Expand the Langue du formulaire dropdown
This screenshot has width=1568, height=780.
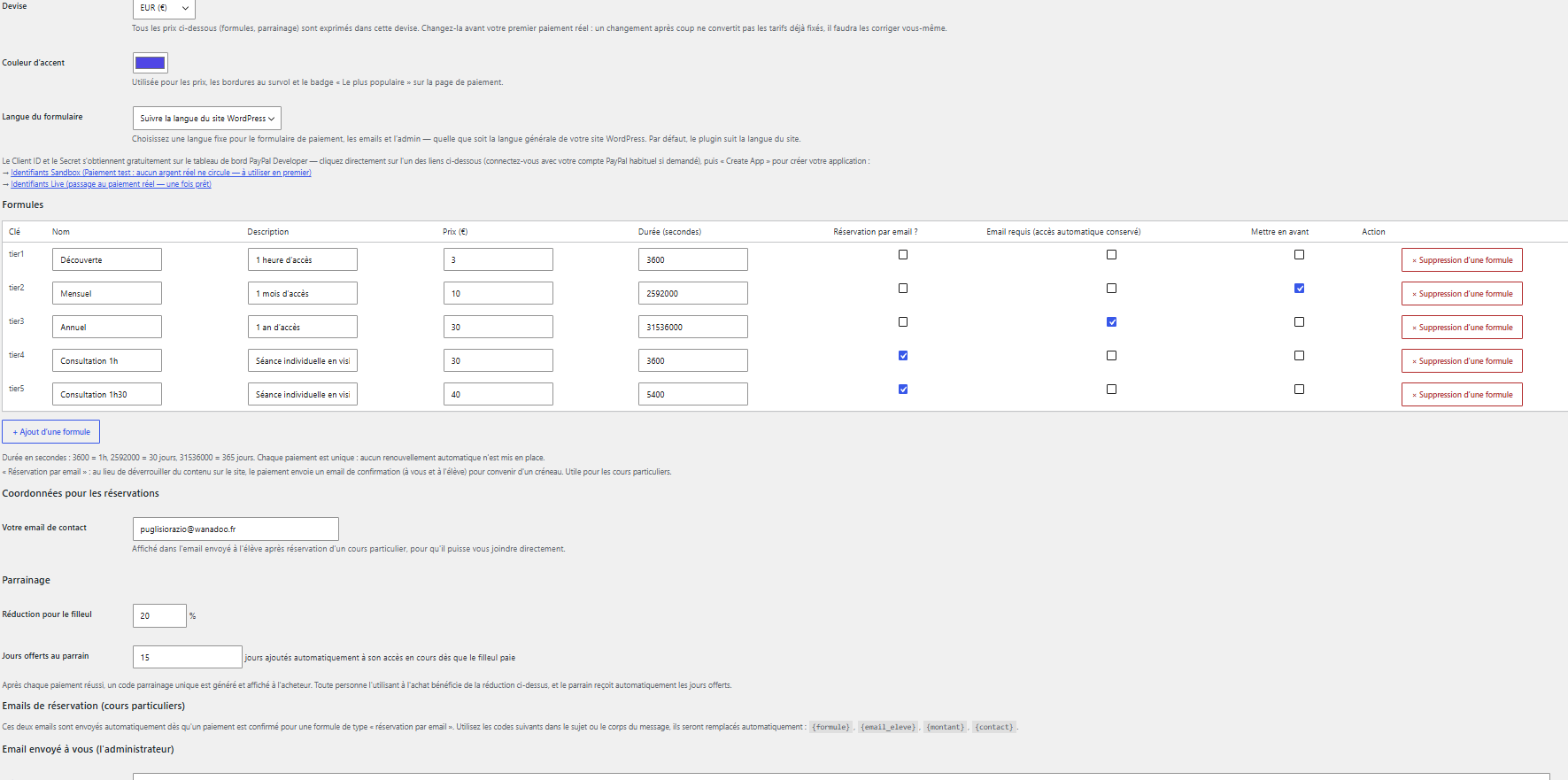[206, 119]
